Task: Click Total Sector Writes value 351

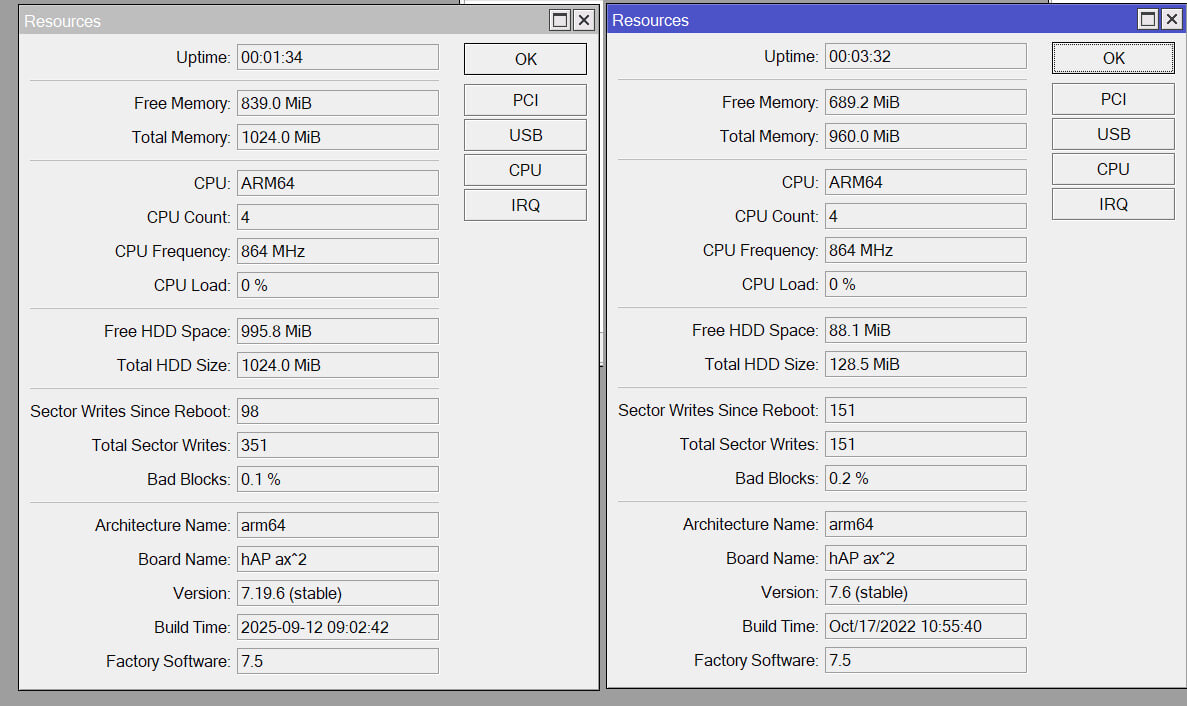Action: (x=338, y=446)
